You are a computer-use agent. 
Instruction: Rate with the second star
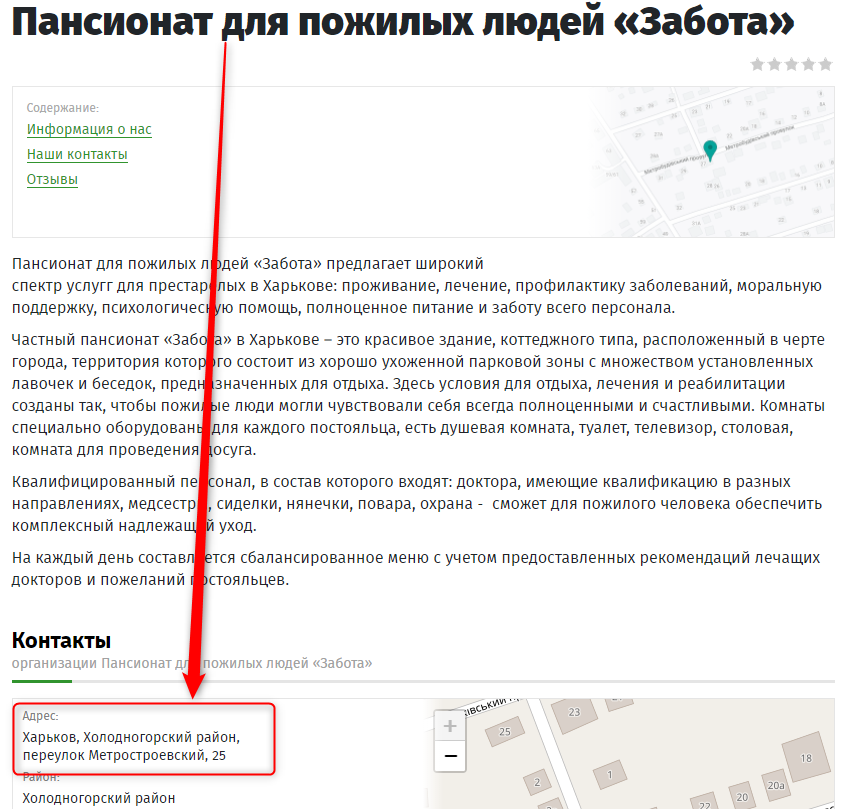pos(775,64)
